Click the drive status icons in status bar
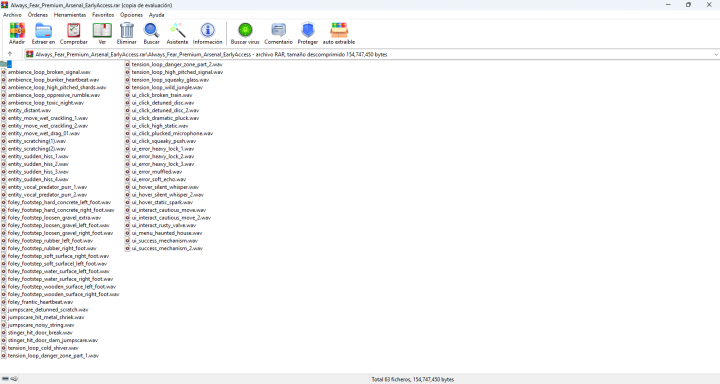 tap(10, 379)
